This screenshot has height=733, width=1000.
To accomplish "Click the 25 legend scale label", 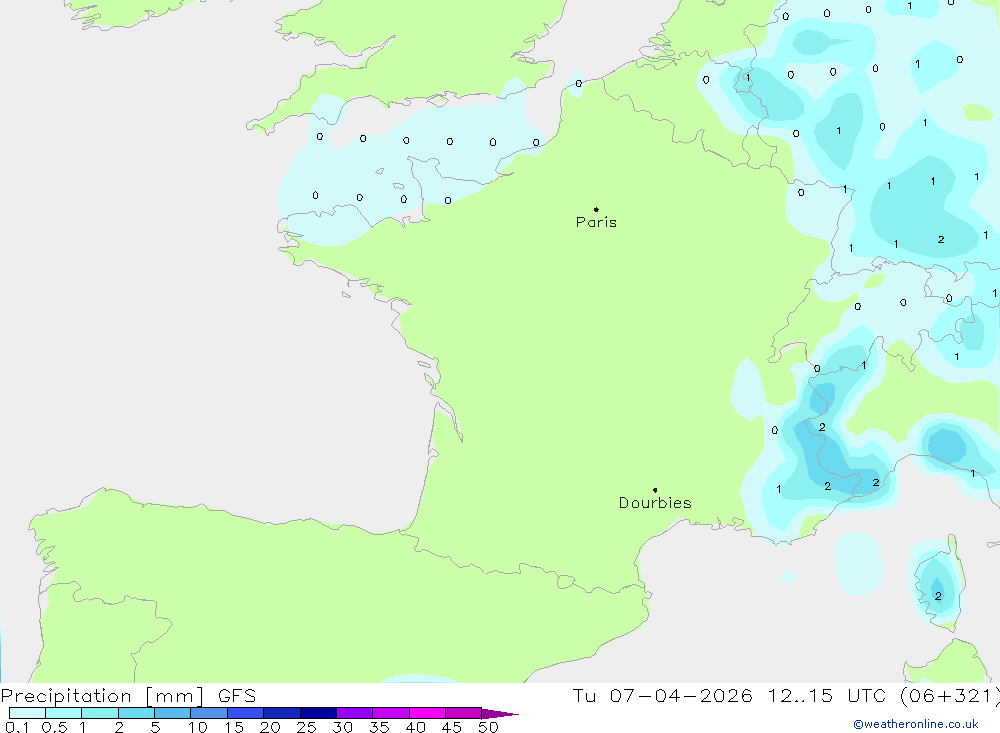I will point(306,727).
